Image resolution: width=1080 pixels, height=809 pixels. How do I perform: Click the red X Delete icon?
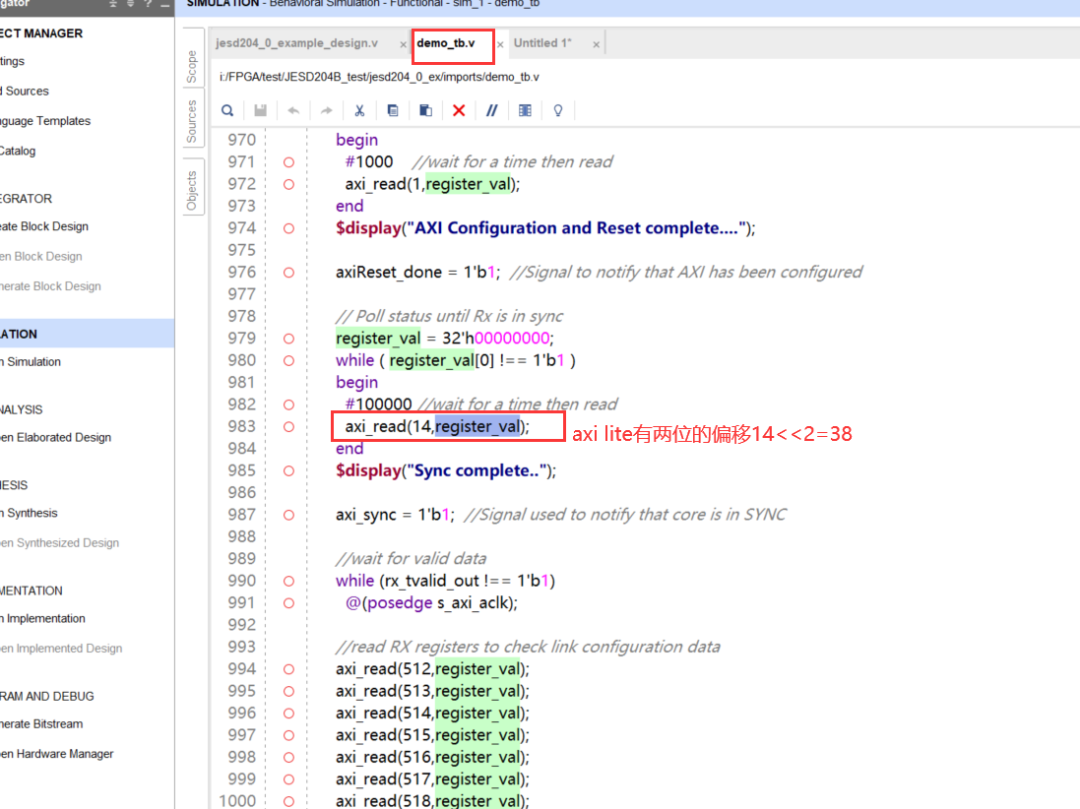point(459,110)
